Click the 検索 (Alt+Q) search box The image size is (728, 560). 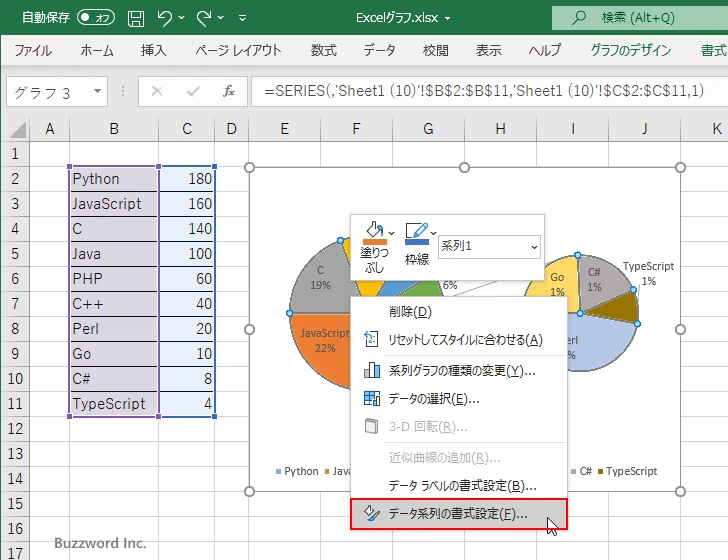click(640, 18)
